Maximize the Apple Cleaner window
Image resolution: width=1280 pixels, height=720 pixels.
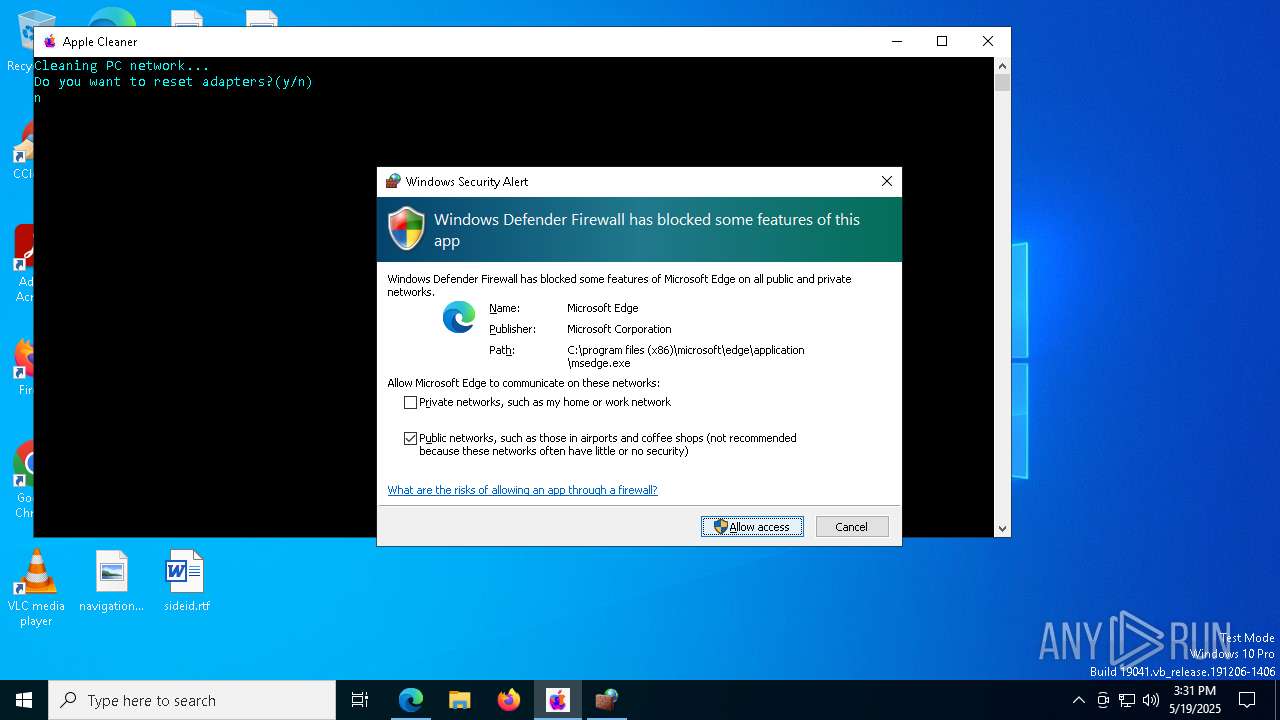tap(941, 41)
